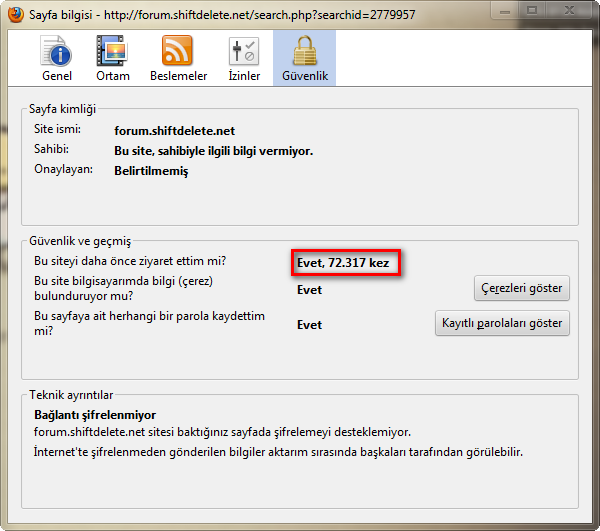The image size is (600, 531).
Task: Select the site name forum.shiftdelete.net
Action: coord(174,131)
